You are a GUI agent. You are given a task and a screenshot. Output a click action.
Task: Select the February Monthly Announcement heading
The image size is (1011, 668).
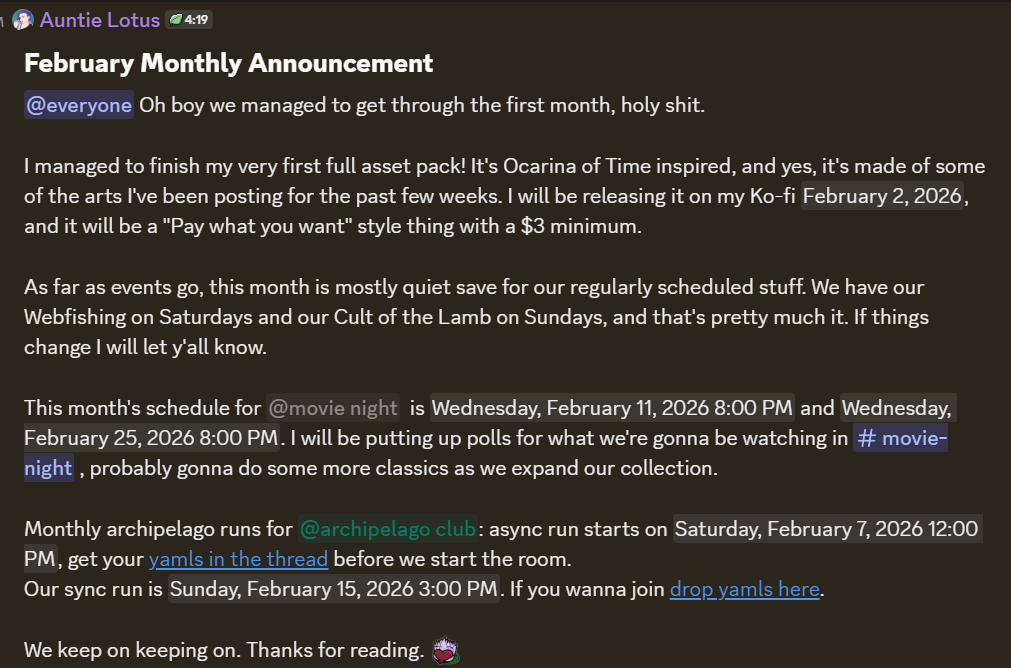tap(228, 63)
